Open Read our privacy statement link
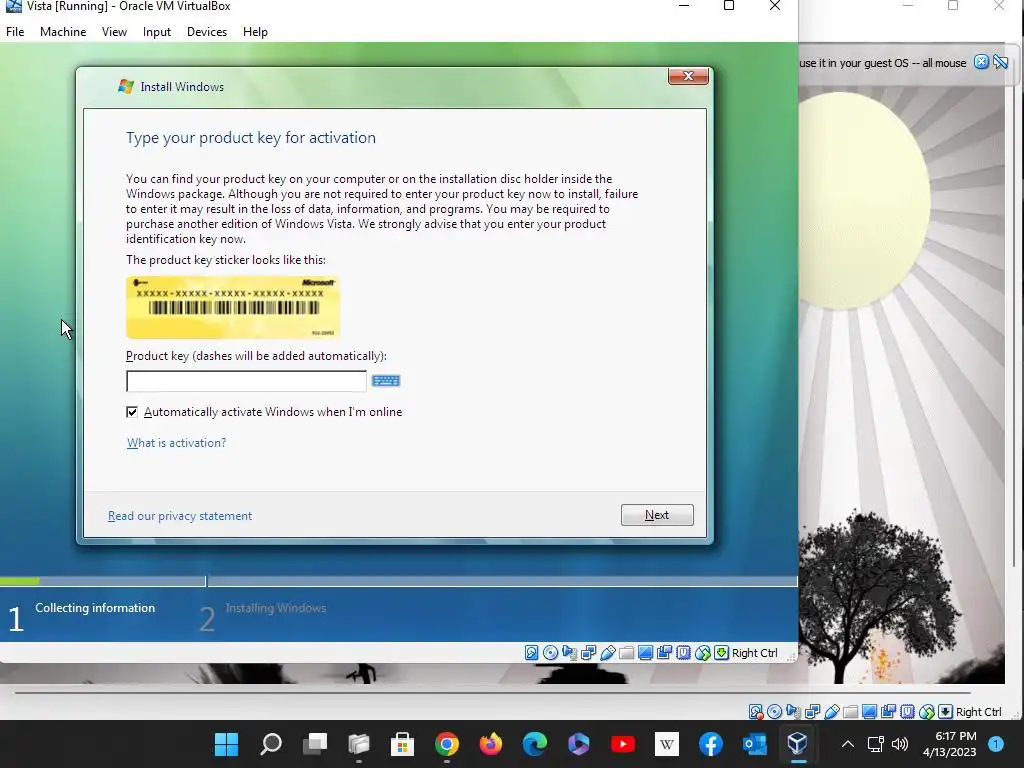The width and height of the screenshot is (1024, 768). 180,516
